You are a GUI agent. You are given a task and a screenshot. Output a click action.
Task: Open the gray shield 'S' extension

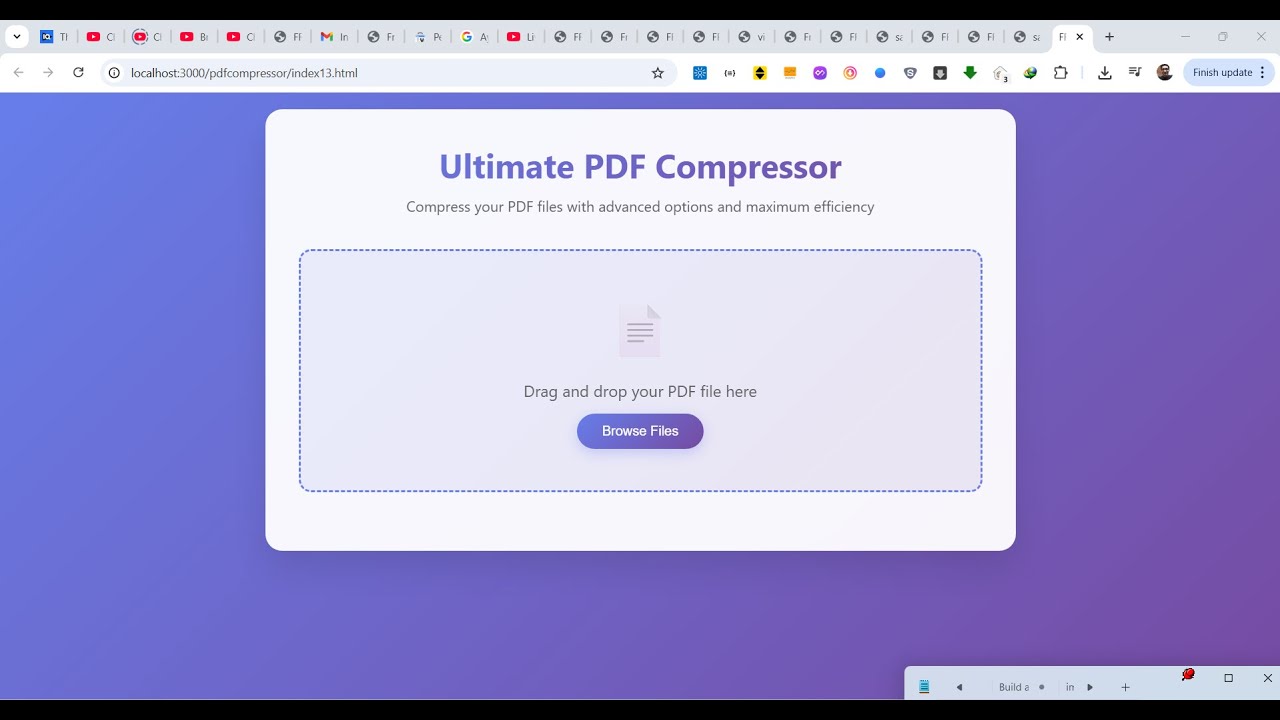(910, 73)
